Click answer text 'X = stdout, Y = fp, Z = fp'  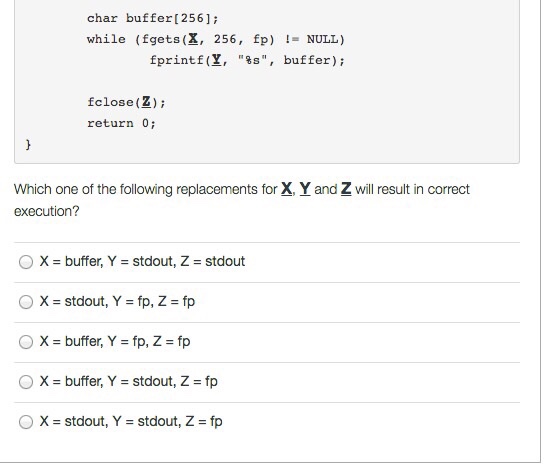pos(117,301)
